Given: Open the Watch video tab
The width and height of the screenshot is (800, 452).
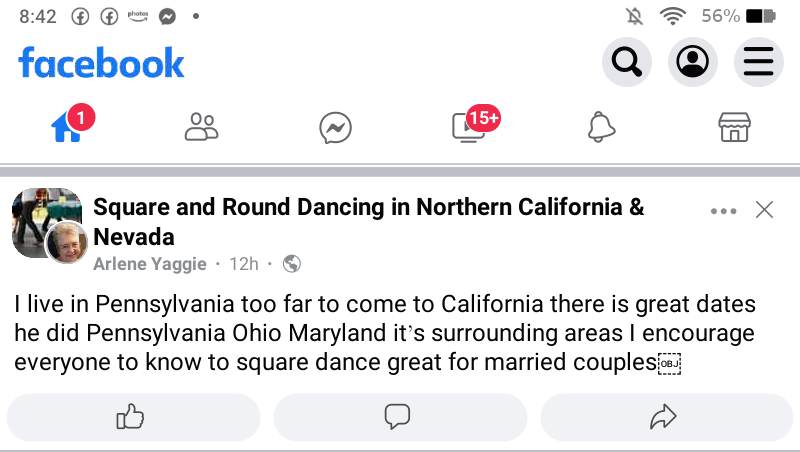Looking at the screenshot, I should [x=468, y=127].
